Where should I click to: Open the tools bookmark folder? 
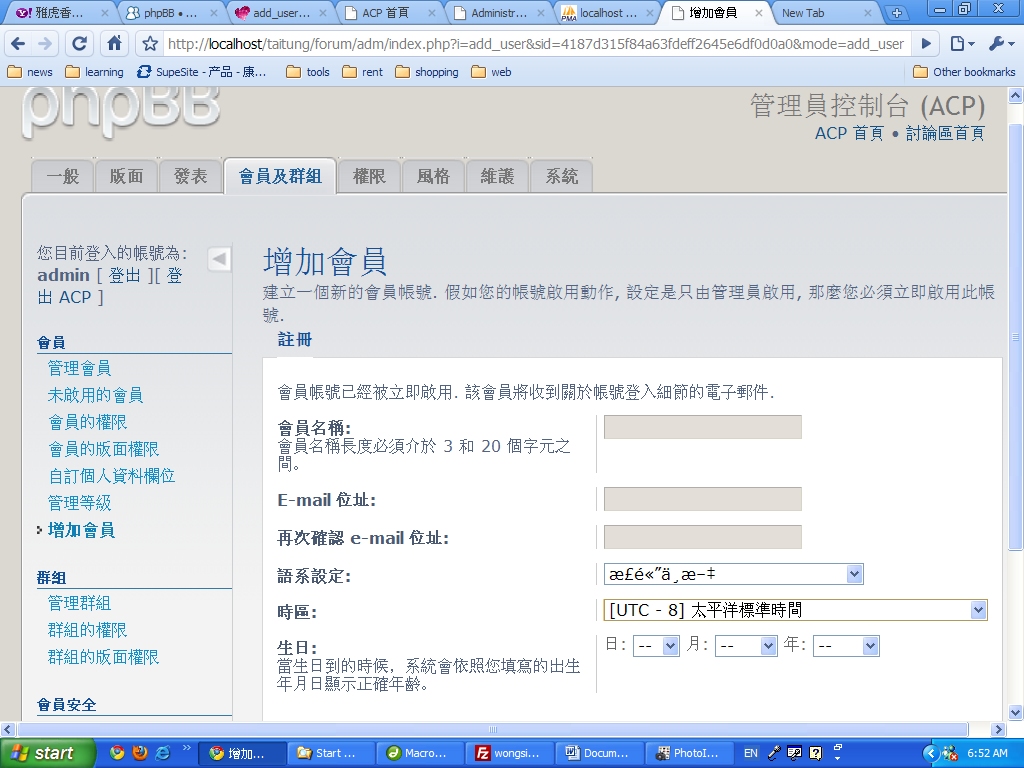(x=308, y=72)
